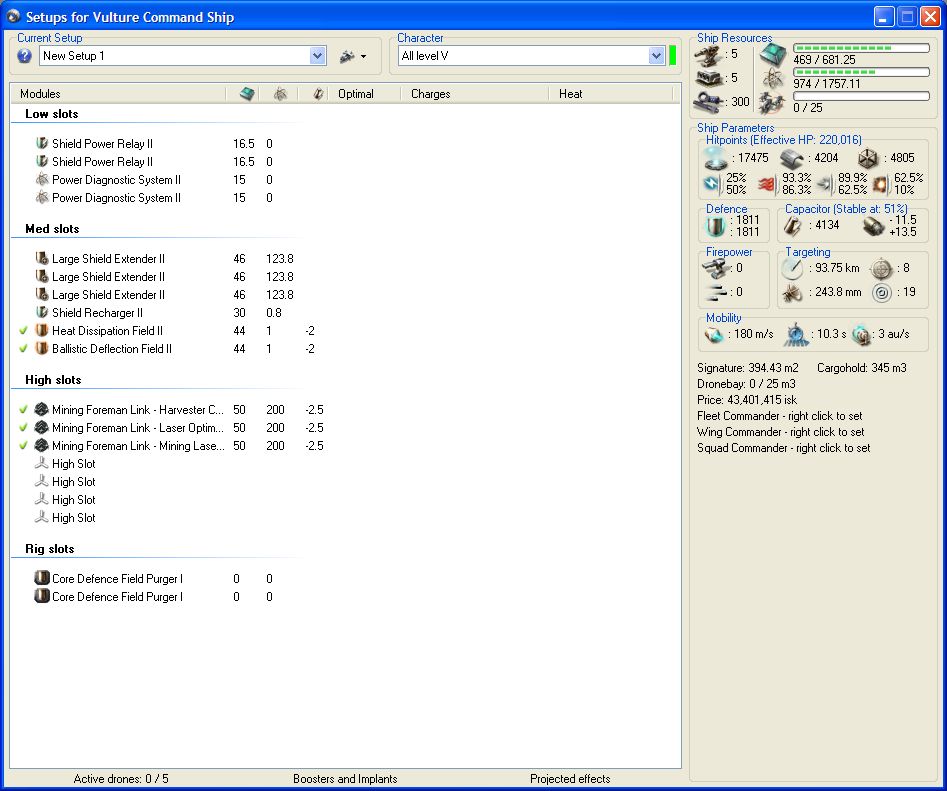Expand the Current Setup dropdown arrow
Image resolution: width=947 pixels, height=791 pixels.
(318, 56)
